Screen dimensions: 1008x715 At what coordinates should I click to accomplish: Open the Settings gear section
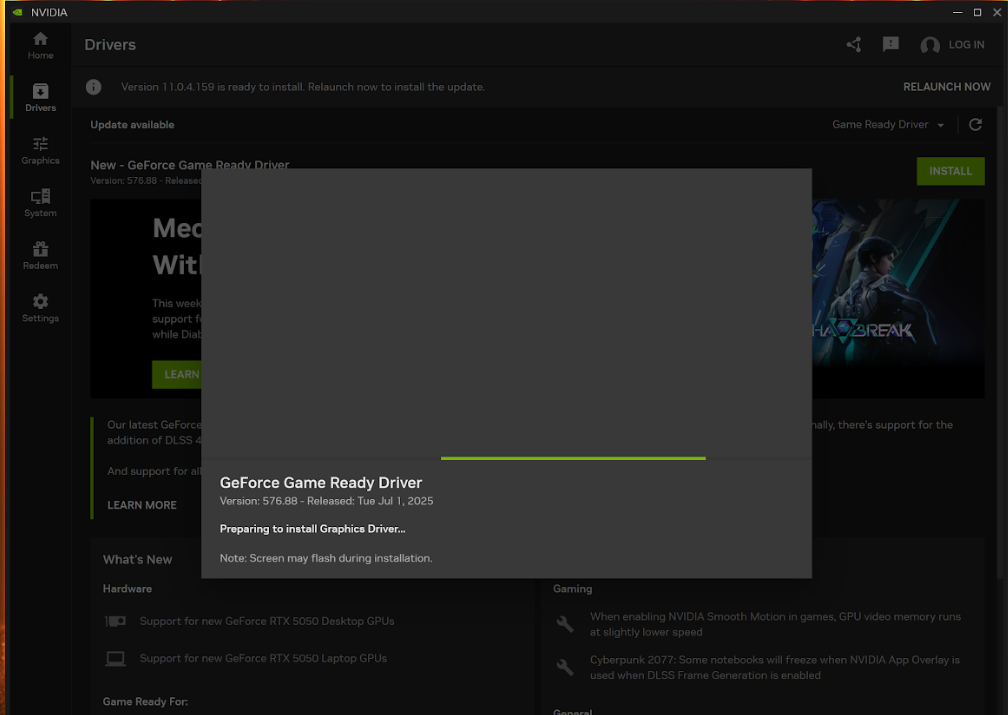tap(40, 309)
